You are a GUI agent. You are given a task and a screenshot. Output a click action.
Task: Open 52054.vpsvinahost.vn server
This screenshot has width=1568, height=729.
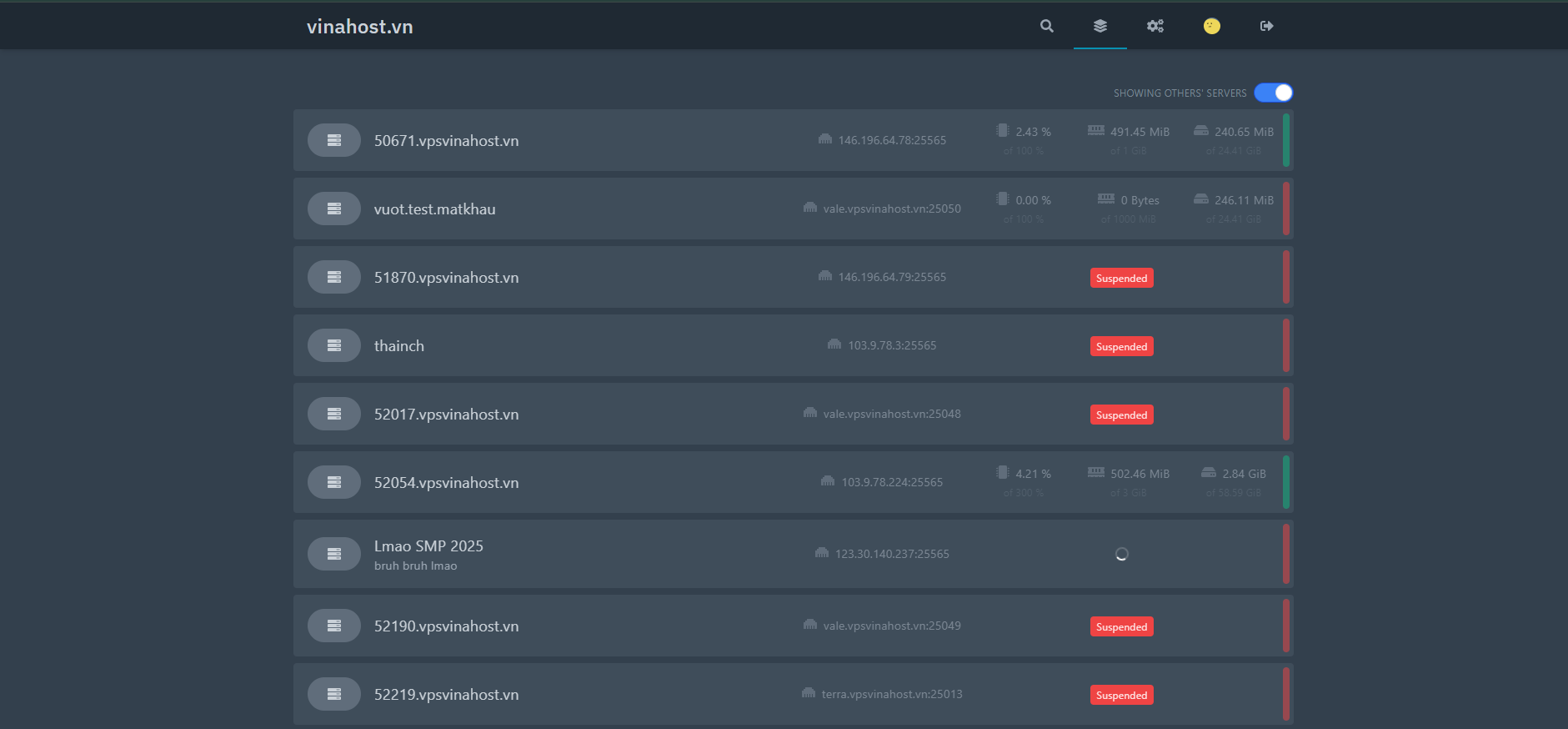pyautogui.click(x=446, y=483)
